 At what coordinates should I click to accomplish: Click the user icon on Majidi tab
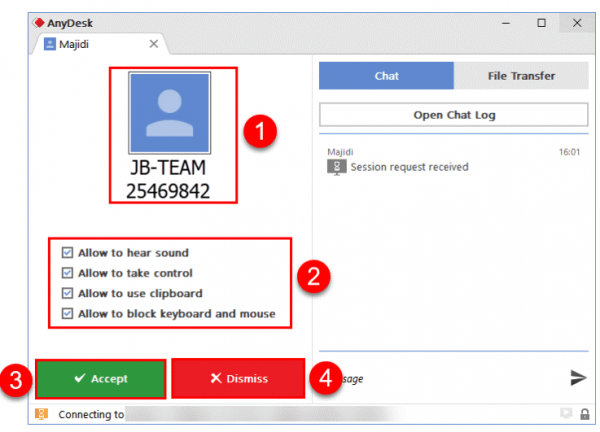[50, 44]
